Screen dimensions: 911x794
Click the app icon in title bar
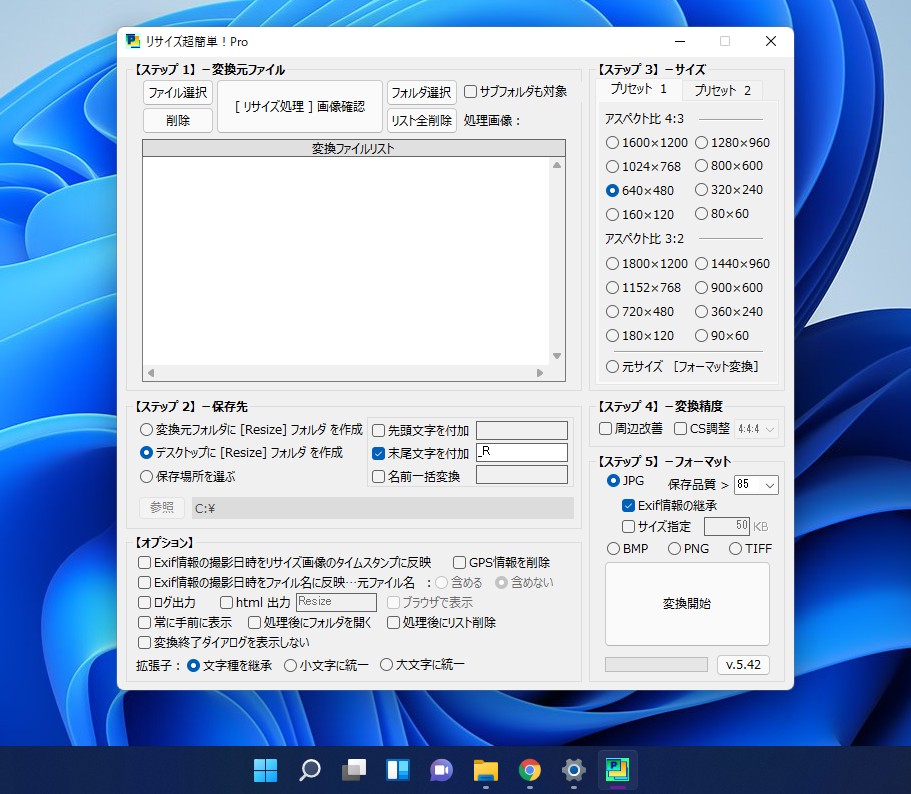(x=133, y=41)
